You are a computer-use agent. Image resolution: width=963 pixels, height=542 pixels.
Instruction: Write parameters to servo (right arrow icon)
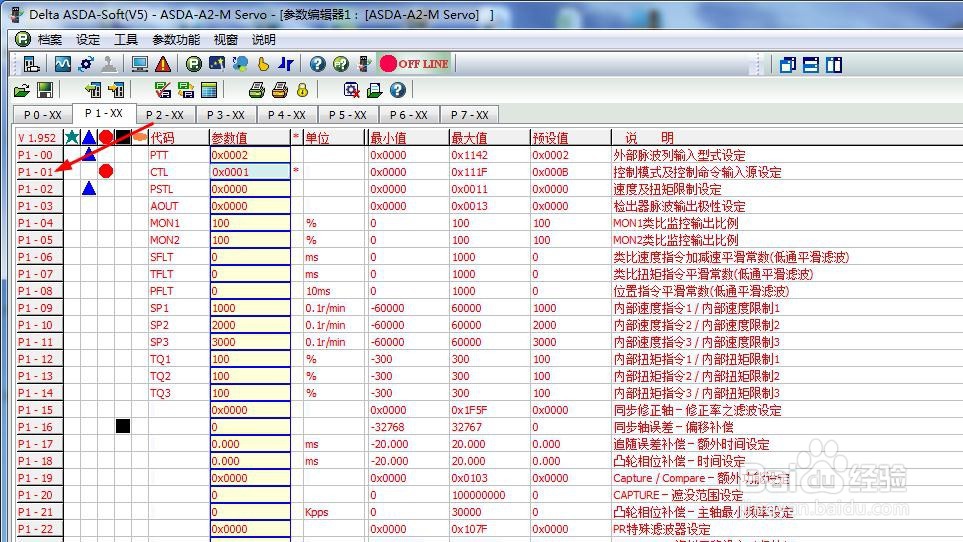116,91
